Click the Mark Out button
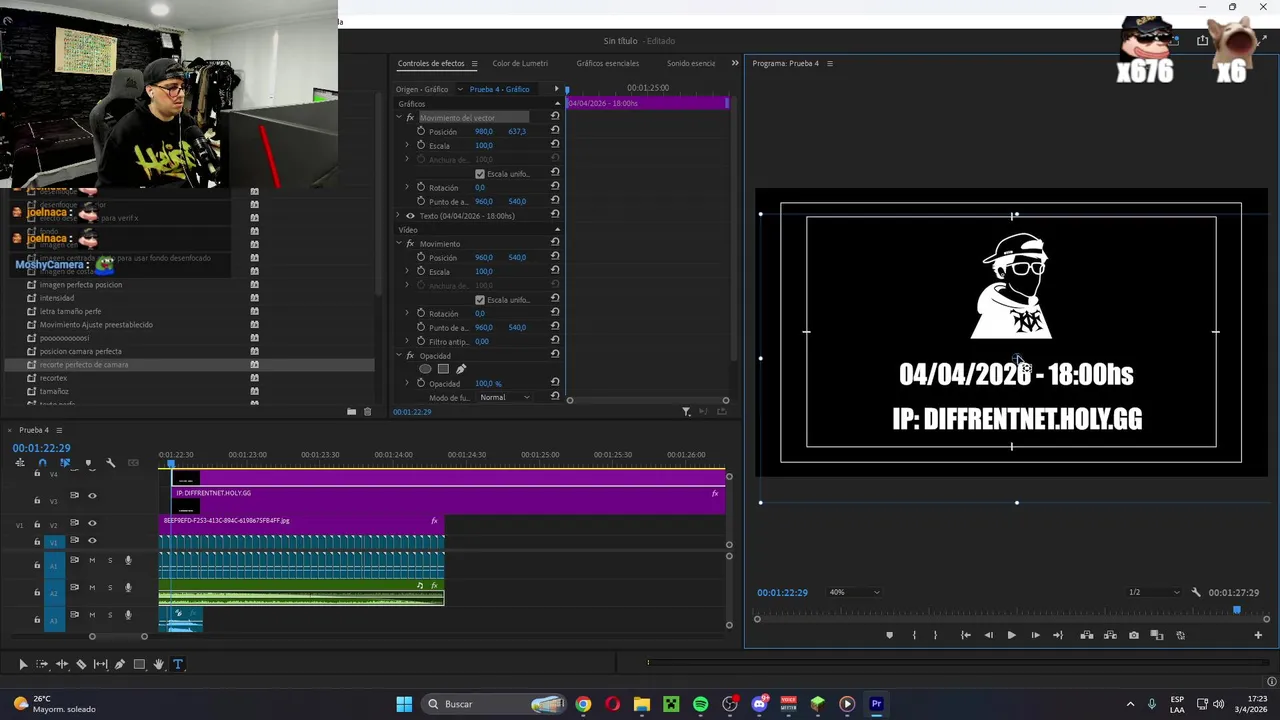This screenshot has height=720, width=1280. [x=935, y=635]
